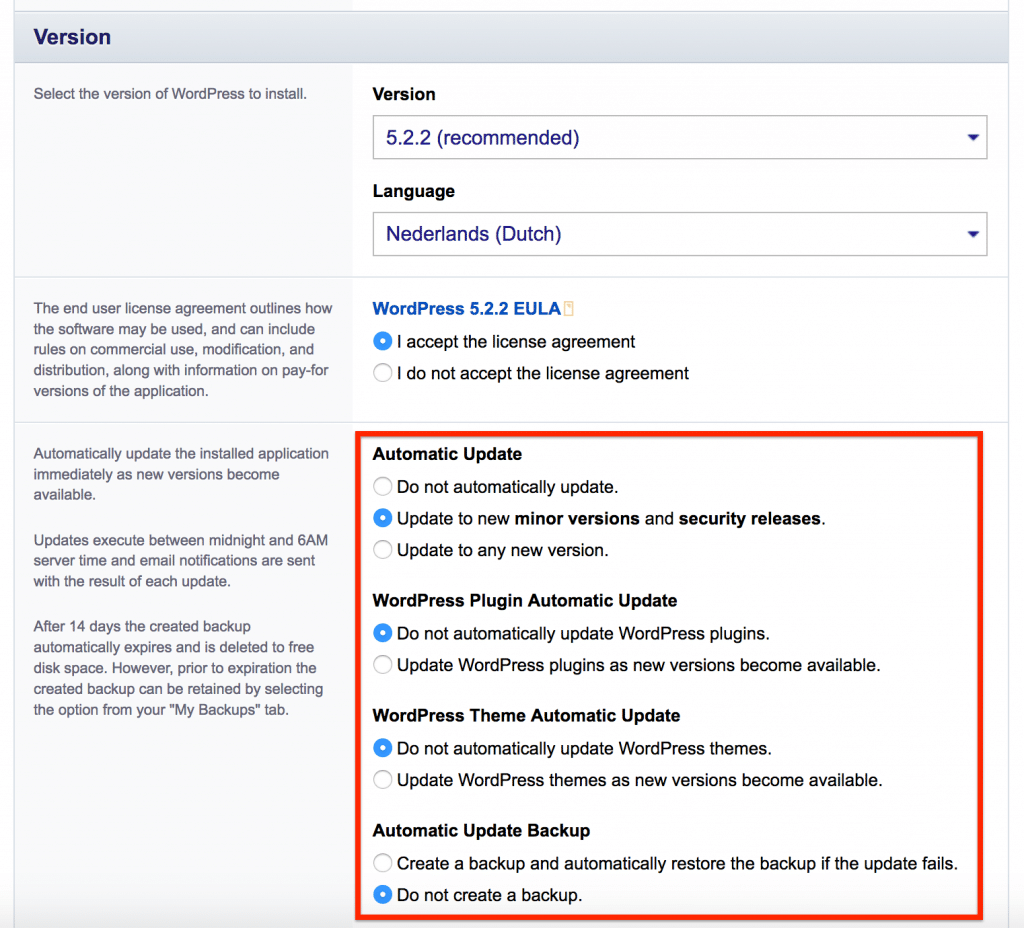This screenshot has width=1024, height=928.
Task: Select "Do not automatically update WordPress plugins"
Action: pos(382,633)
